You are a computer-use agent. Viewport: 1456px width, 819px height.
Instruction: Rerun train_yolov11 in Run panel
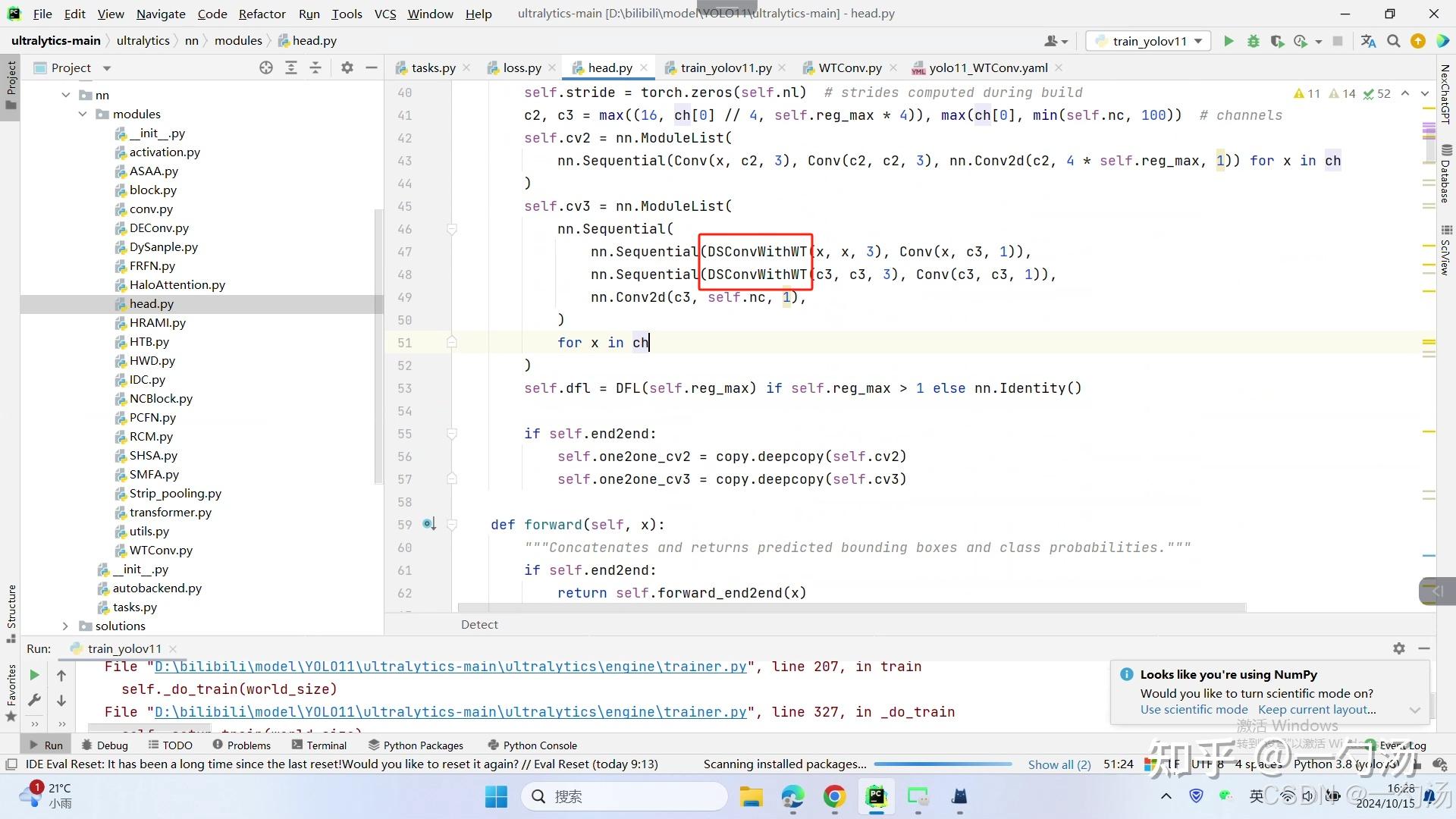point(34,675)
